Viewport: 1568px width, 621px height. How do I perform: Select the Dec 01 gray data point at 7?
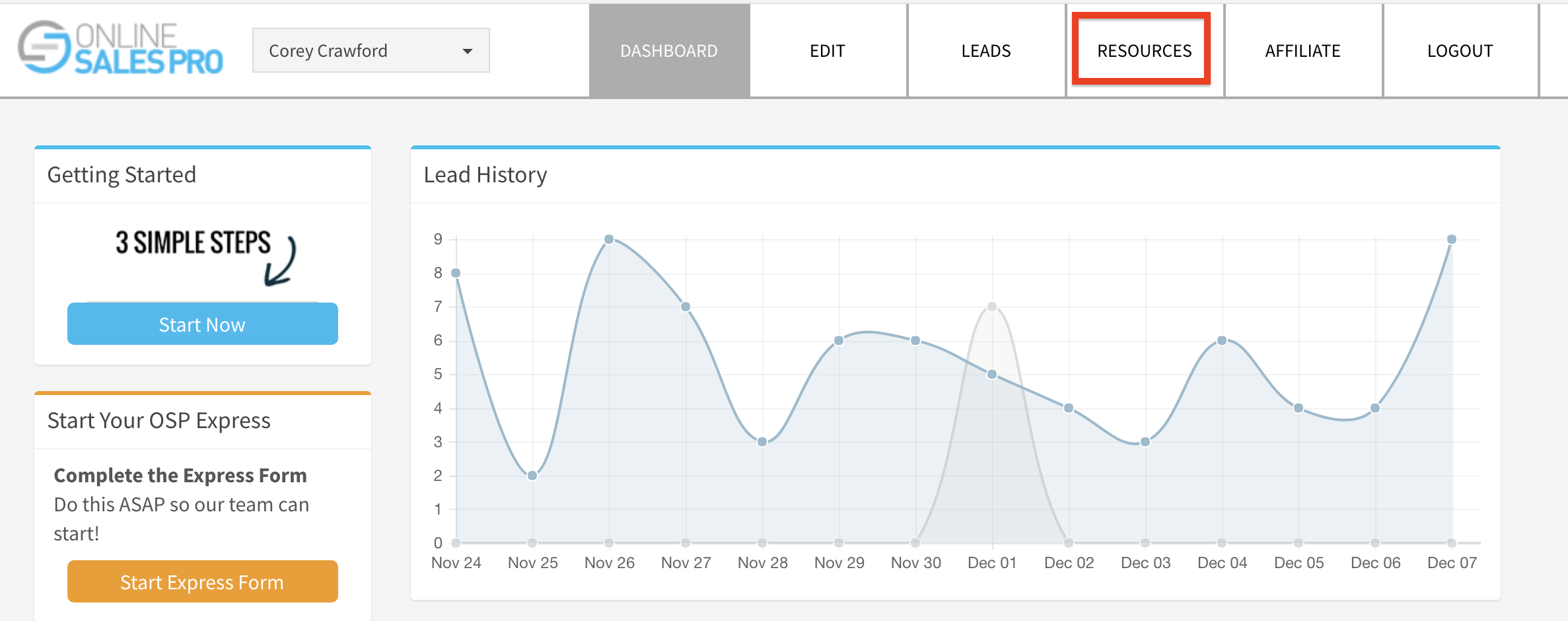(x=992, y=307)
